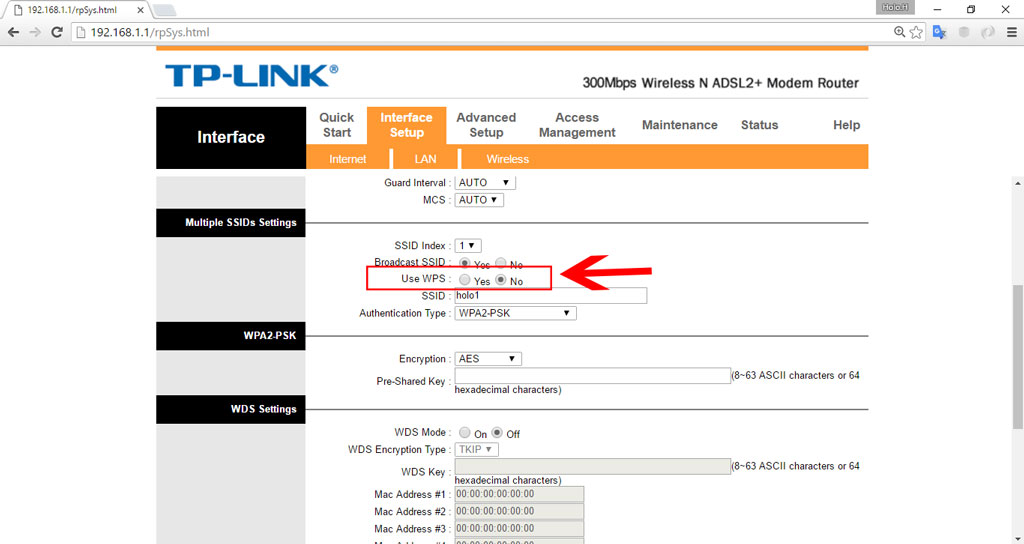Image resolution: width=1024 pixels, height=544 pixels.
Task: Click the page vertical scrollbar thumb
Action: click(1017, 357)
